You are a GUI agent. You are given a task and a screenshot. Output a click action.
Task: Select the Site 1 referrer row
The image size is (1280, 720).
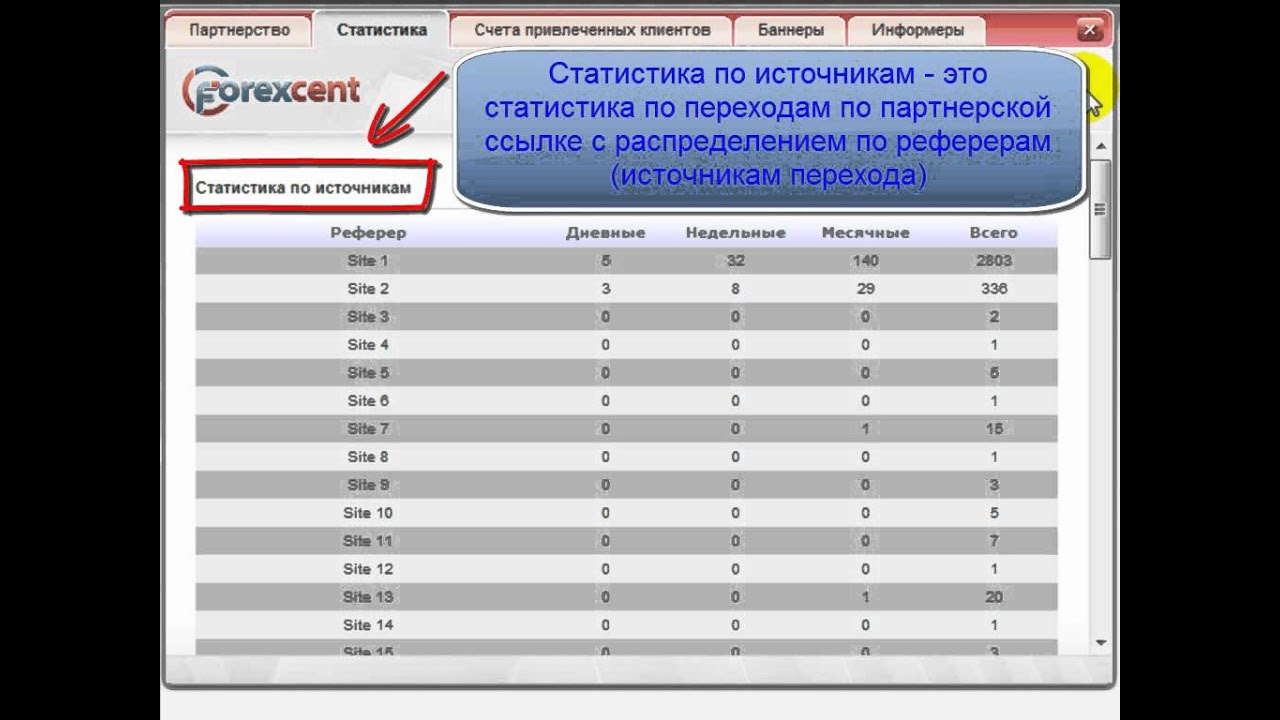coord(368,261)
